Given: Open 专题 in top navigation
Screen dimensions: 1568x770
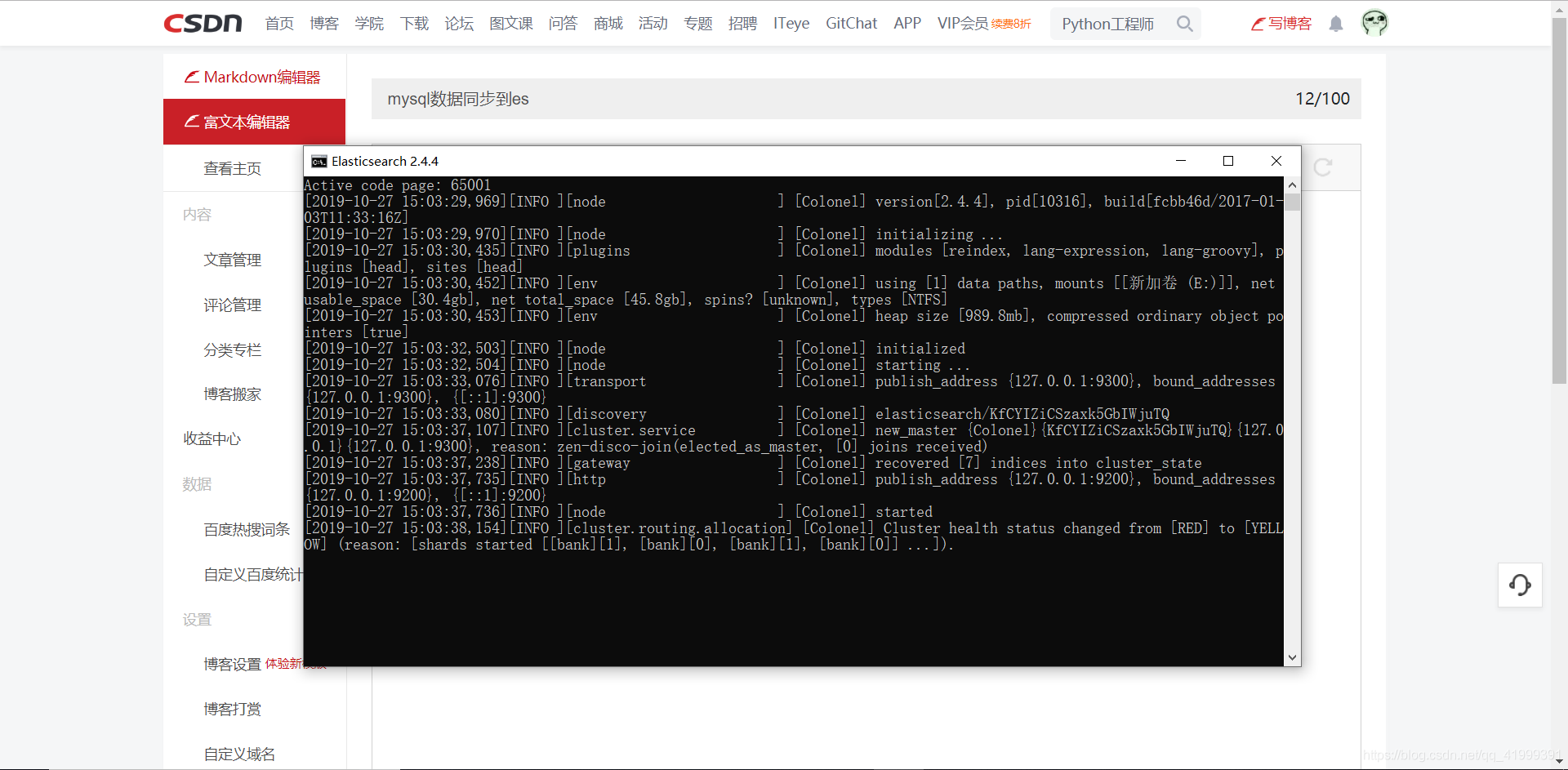Looking at the screenshot, I should [x=698, y=24].
